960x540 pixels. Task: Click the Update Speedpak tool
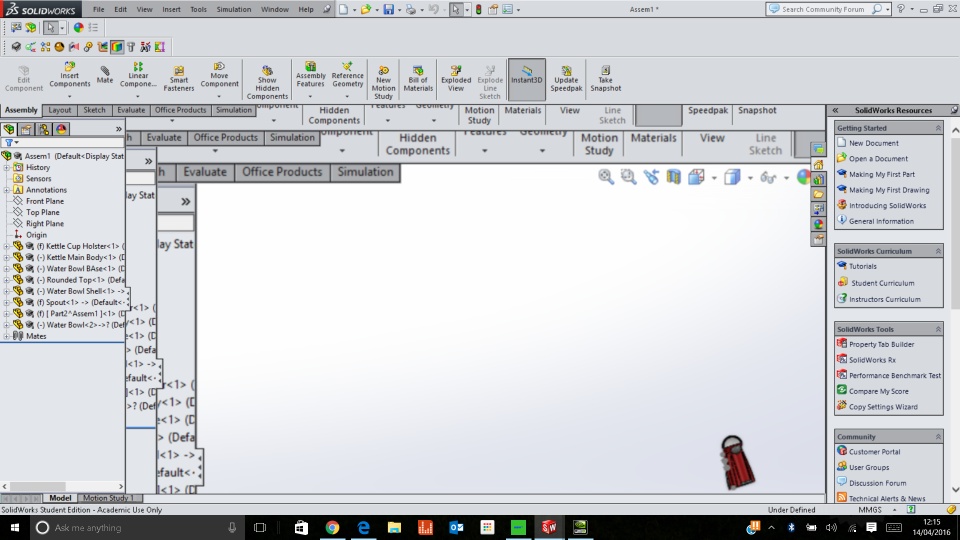[x=566, y=78]
